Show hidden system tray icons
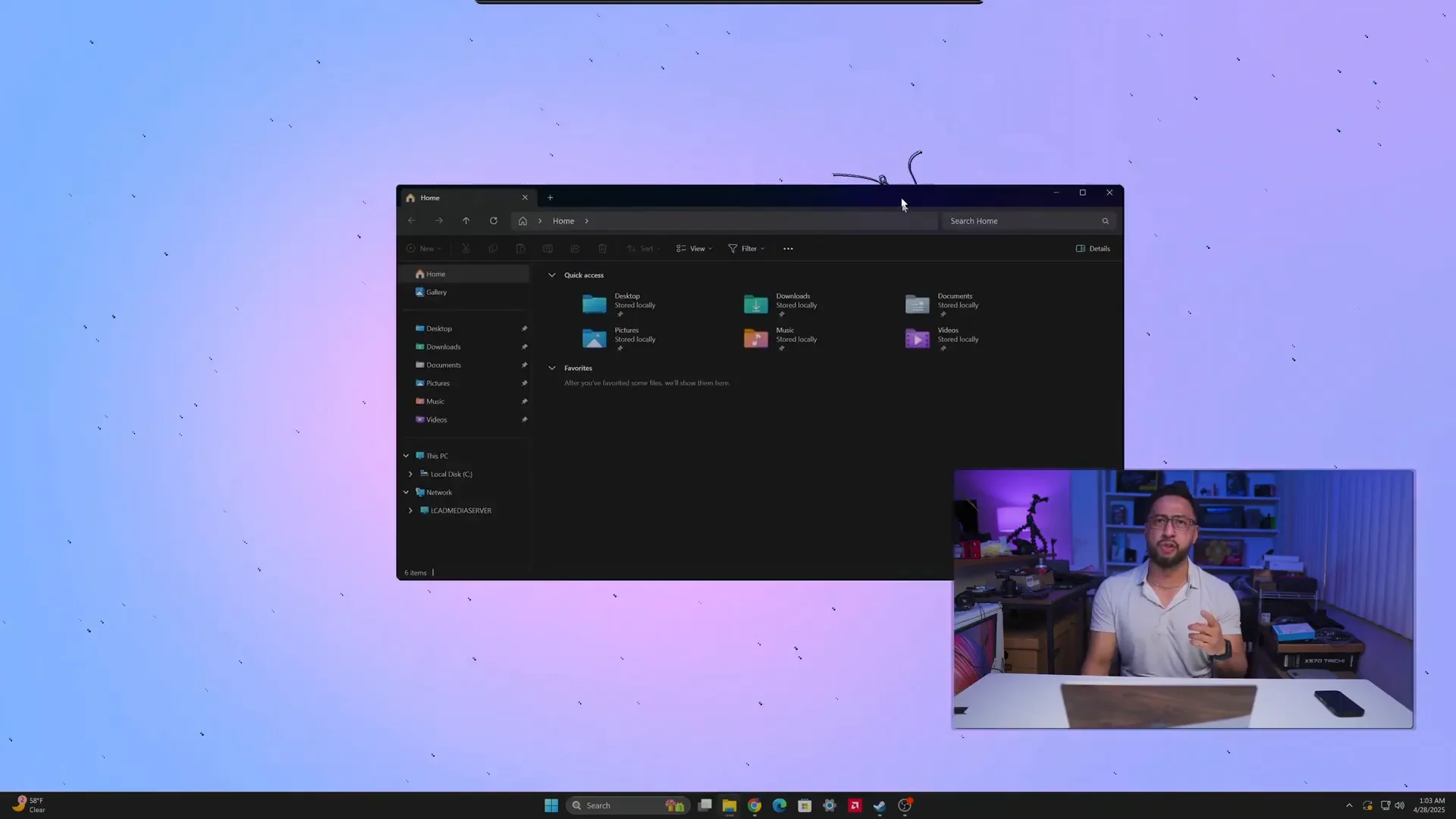This screenshot has height=819, width=1456. tap(1349, 805)
